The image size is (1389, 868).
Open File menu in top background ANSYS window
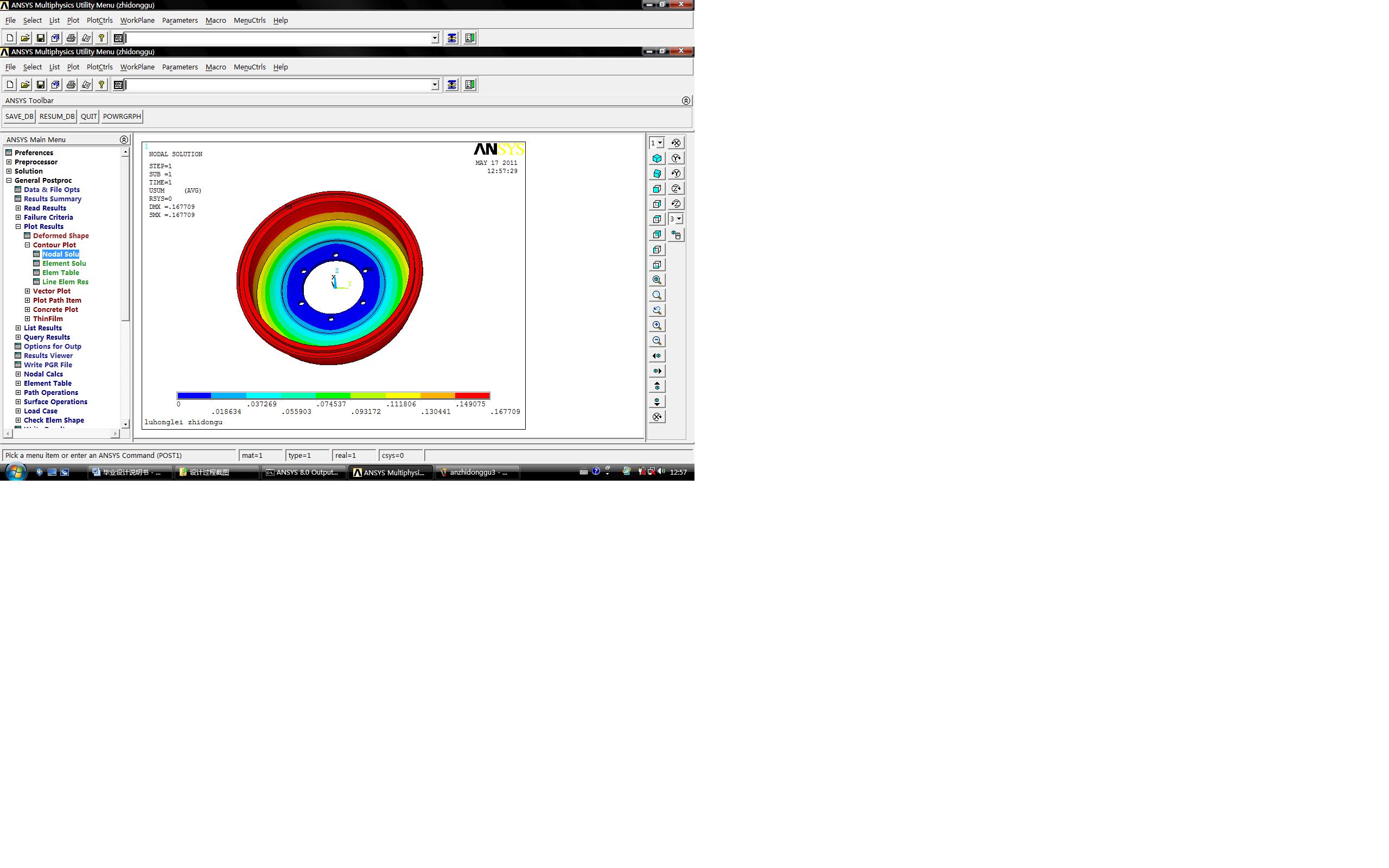tap(10, 21)
